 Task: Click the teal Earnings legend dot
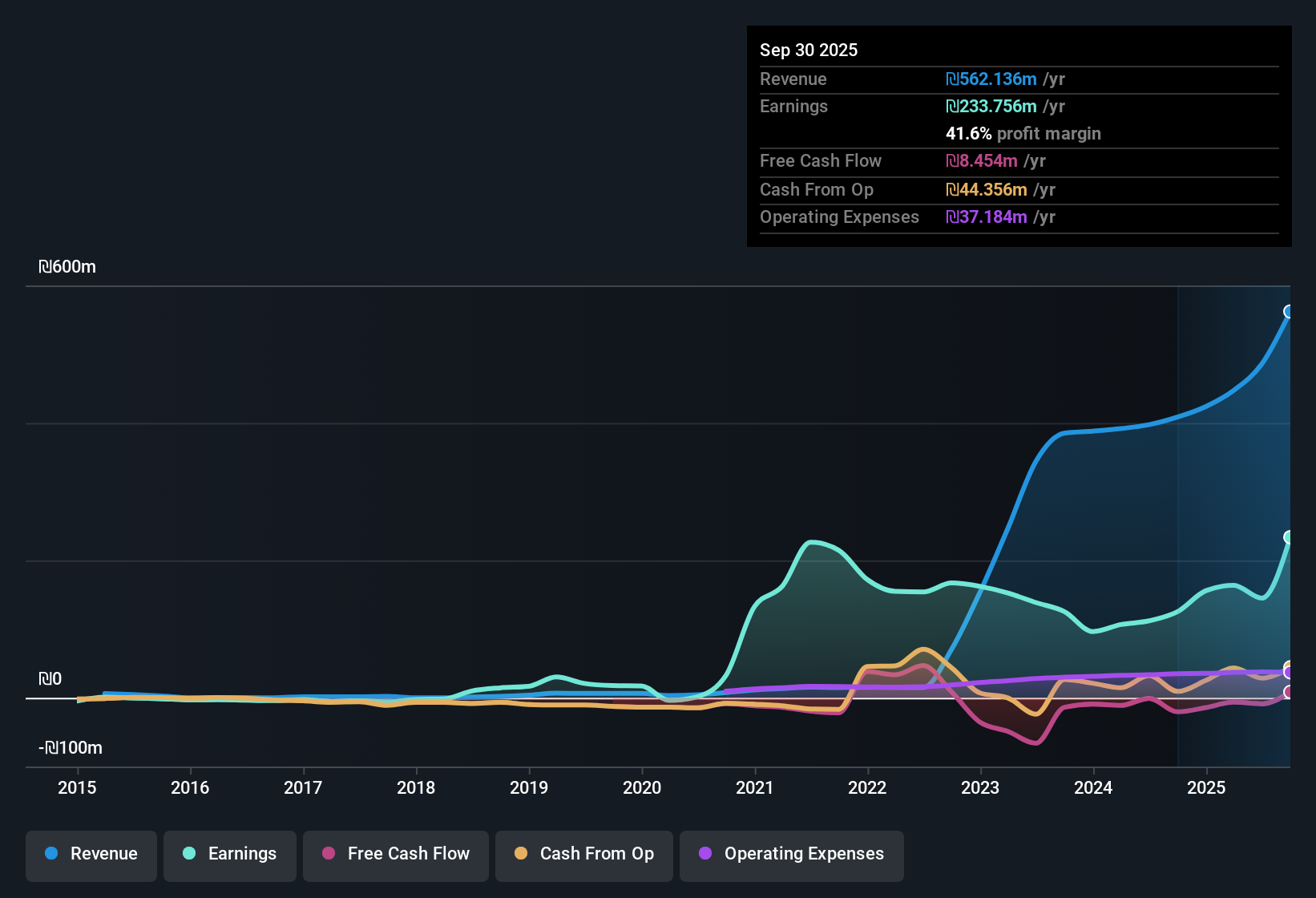(189, 854)
